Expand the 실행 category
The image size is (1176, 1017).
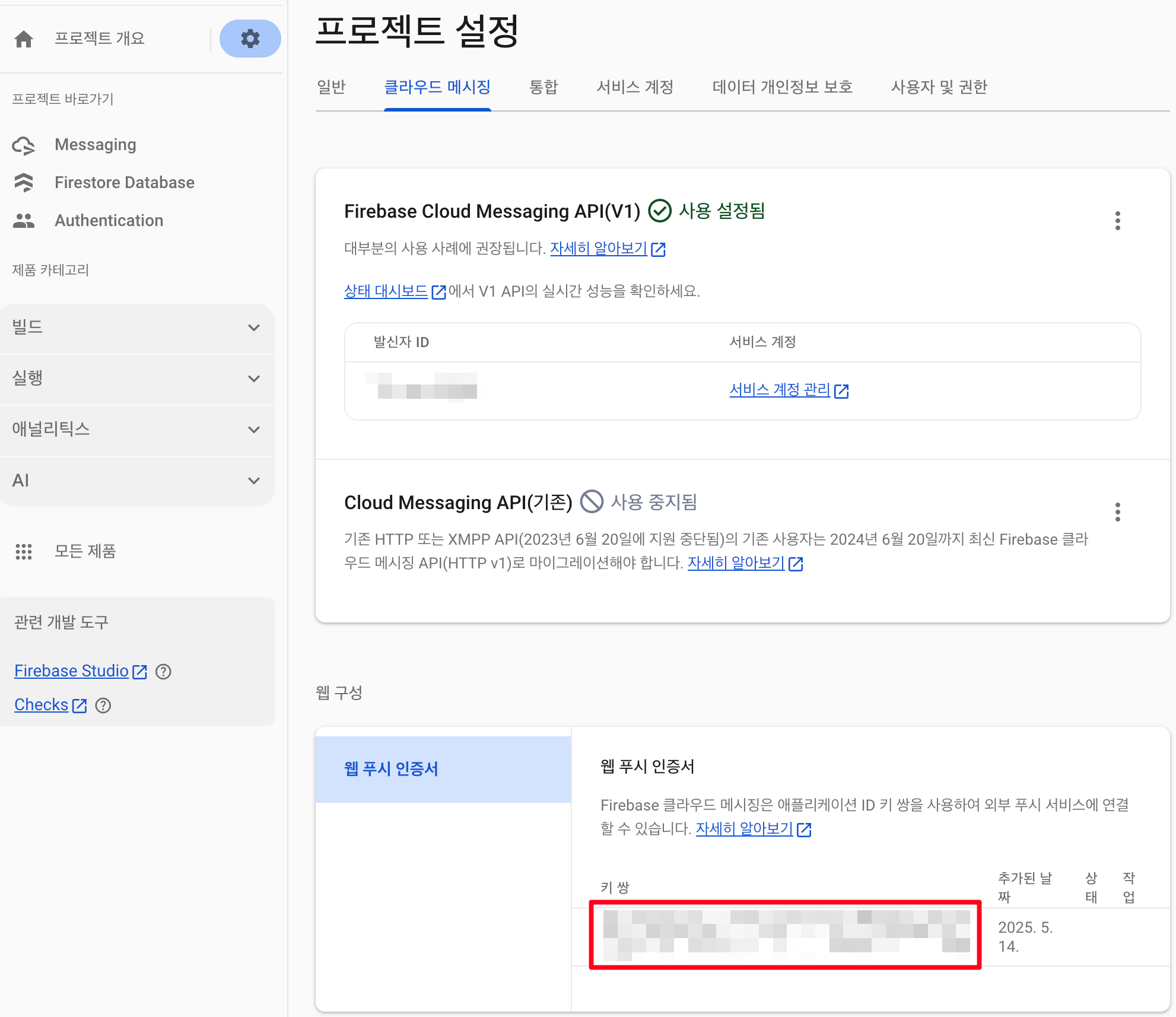(x=254, y=379)
